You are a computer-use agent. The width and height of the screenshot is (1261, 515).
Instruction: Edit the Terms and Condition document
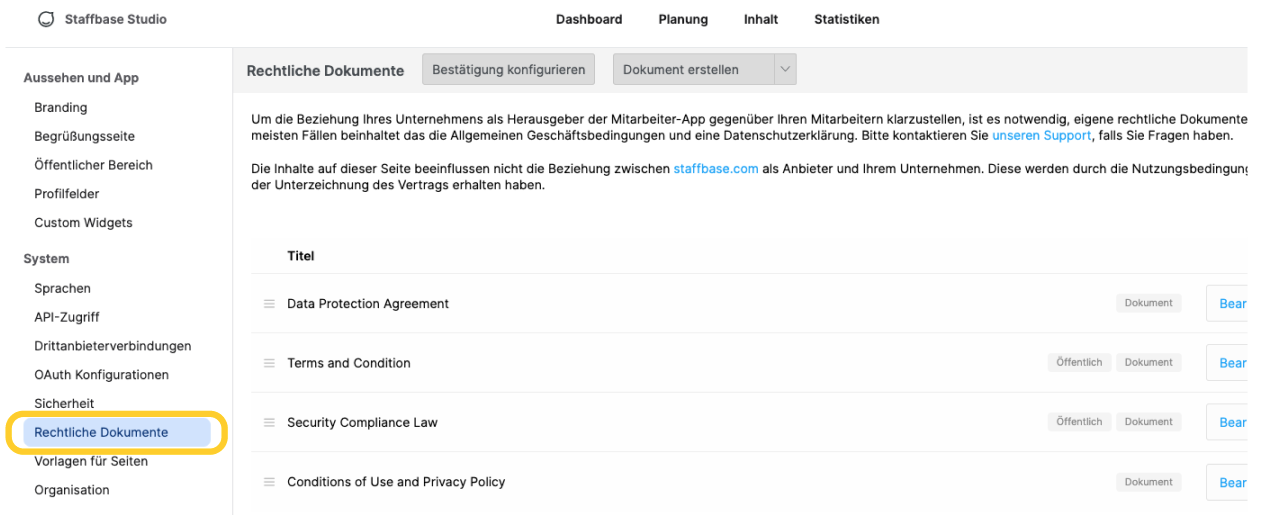(x=1228, y=363)
